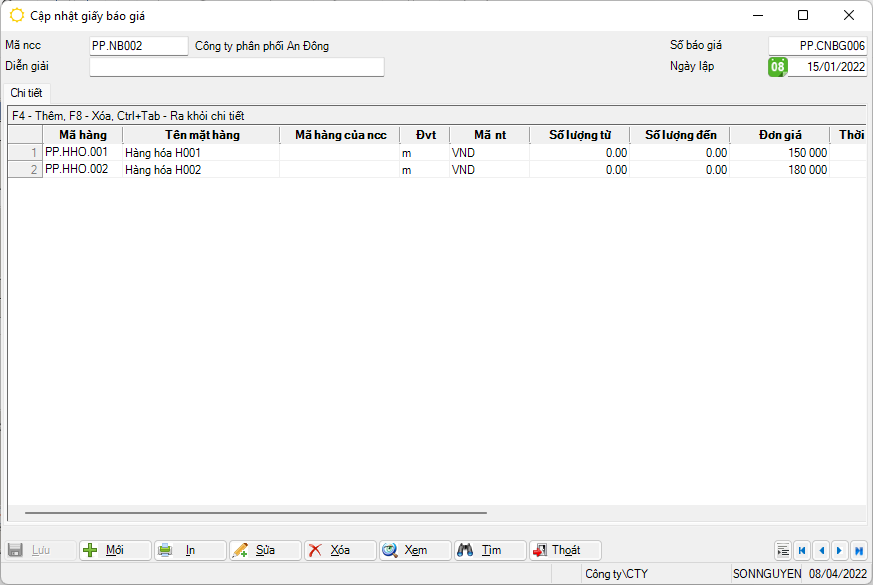Select row 1 with PP.HHO.001
Viewport: 873px width, 585px height.
tap(82, 153)
